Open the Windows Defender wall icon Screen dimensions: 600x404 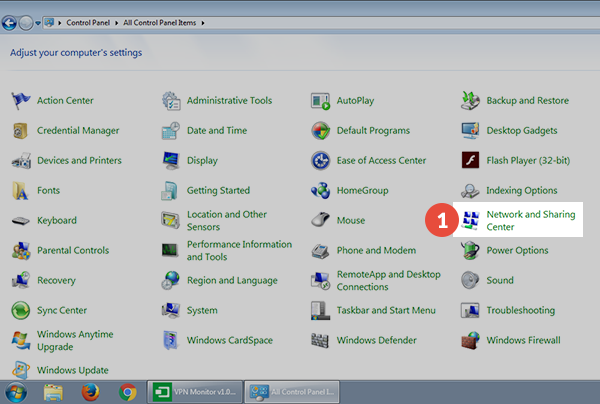[x=320, y=340]
